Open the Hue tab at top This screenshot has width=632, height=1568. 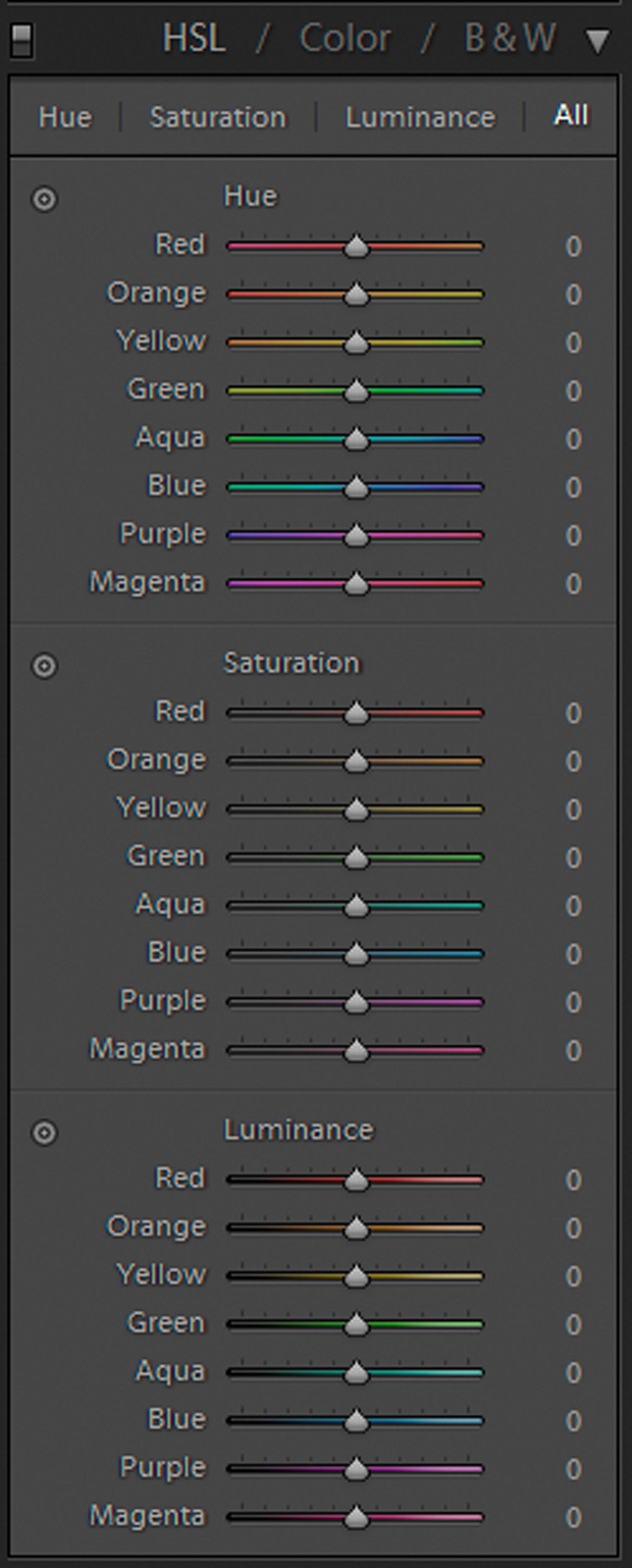[65, 117]
